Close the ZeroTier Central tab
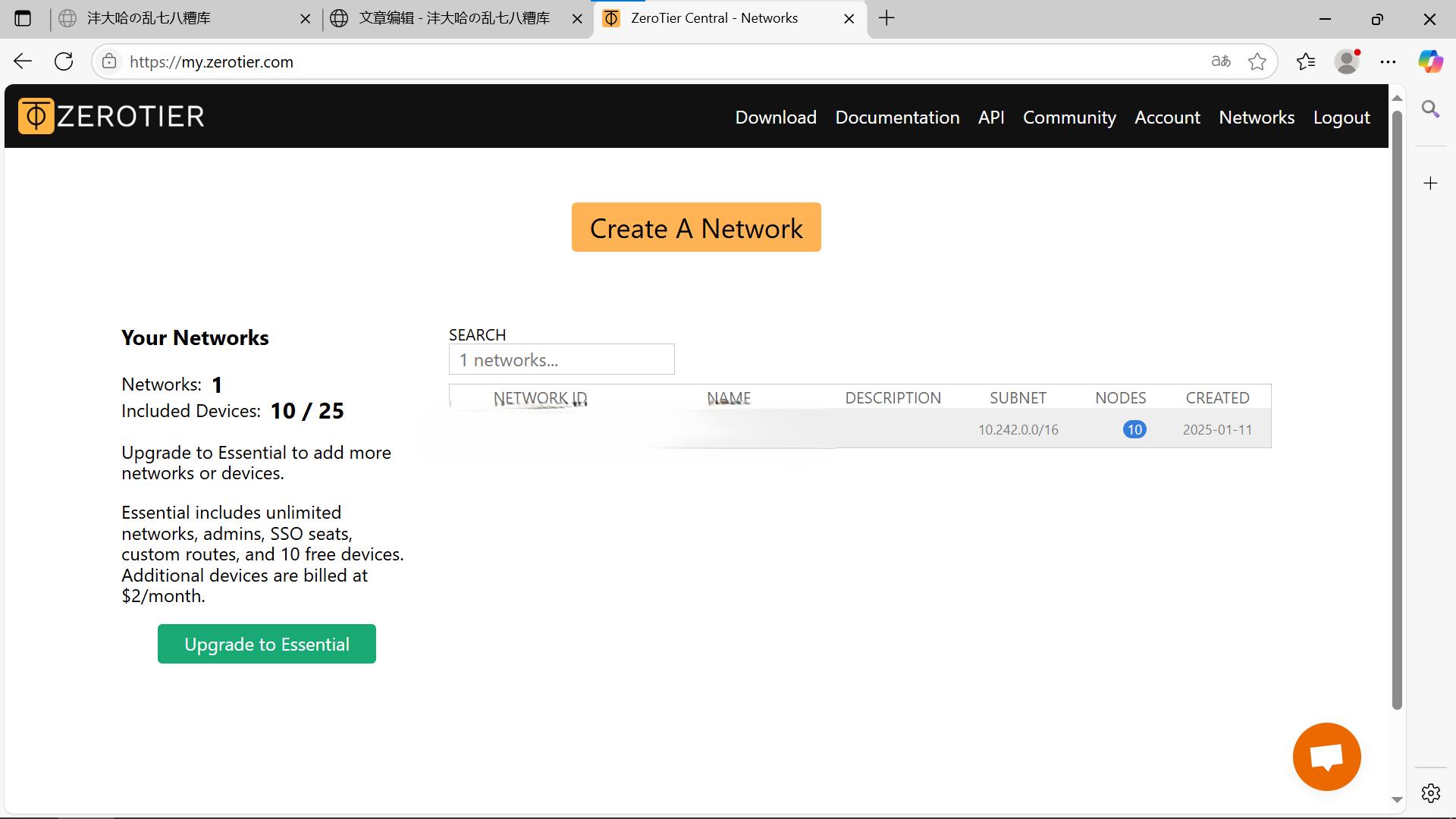This screenshot has height=819, width=1456. click(849, 18)
